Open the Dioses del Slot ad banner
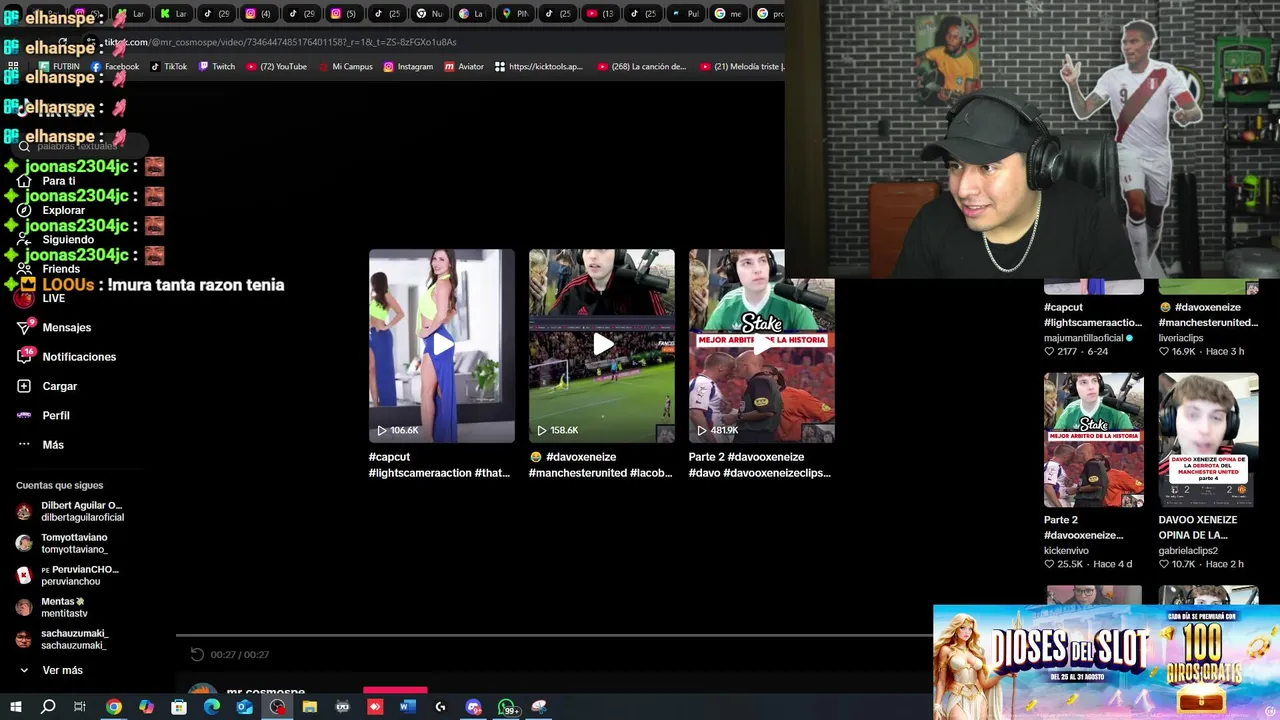 pos(1106,662)
